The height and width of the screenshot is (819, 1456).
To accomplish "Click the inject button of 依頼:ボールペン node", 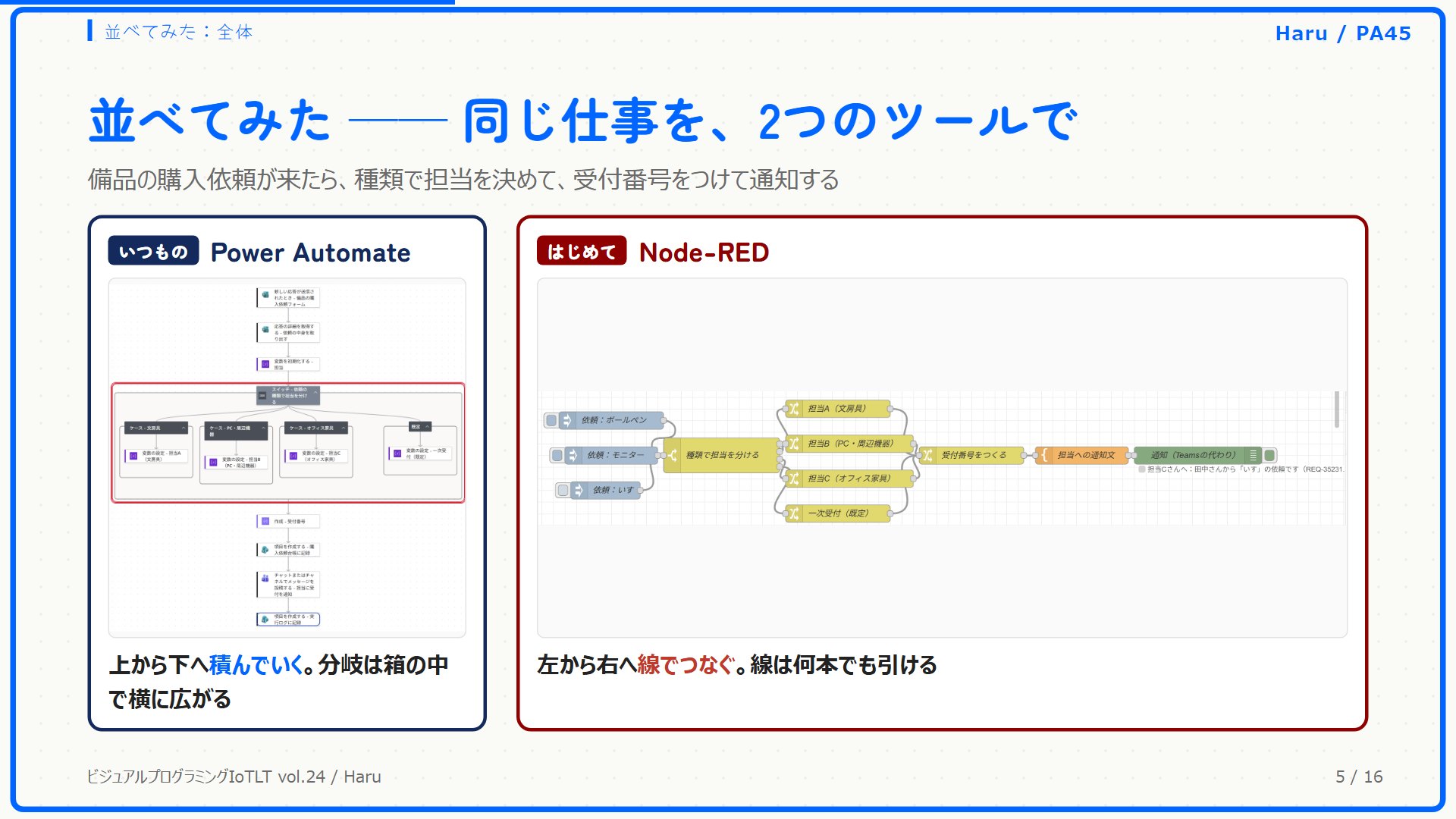I will pos(551,420).
